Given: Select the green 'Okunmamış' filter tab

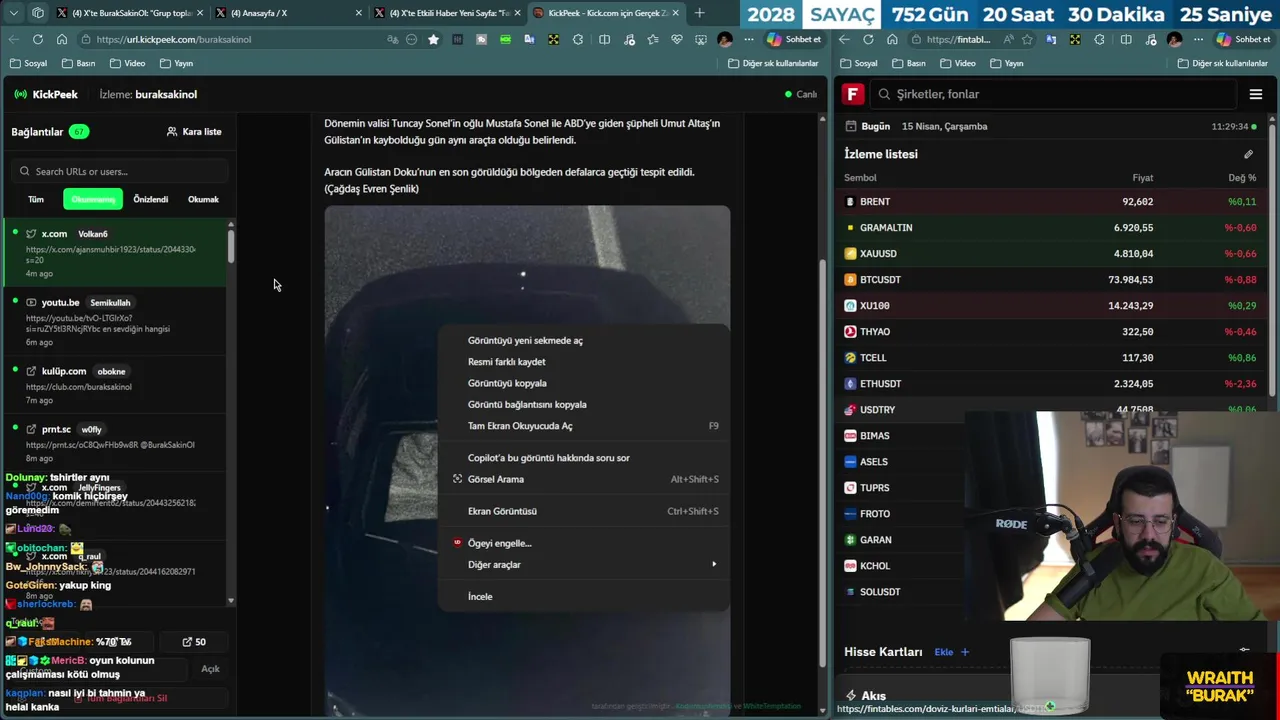Looking at the screenshot, I should click(x=93, y=199).
